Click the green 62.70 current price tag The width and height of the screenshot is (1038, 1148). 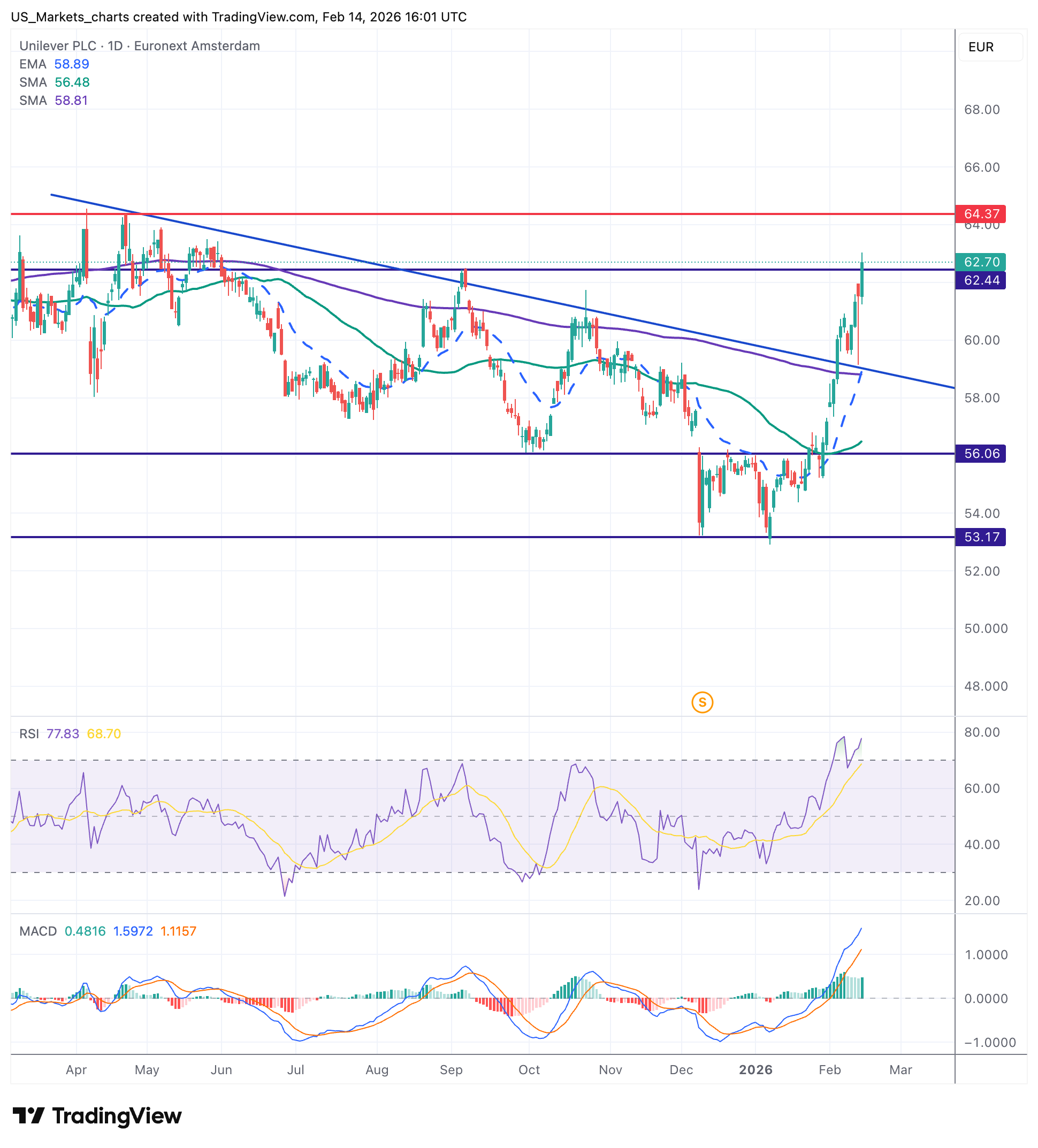[980, 262]
